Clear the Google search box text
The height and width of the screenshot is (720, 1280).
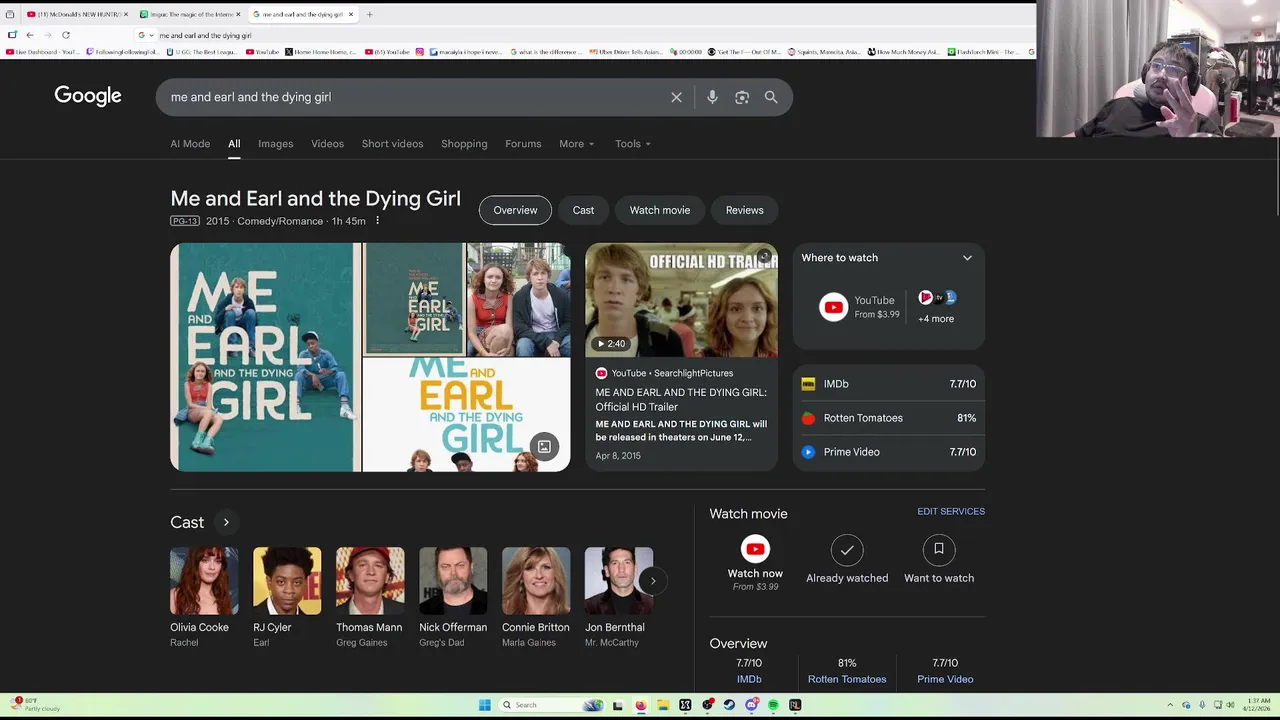[676, 97]
